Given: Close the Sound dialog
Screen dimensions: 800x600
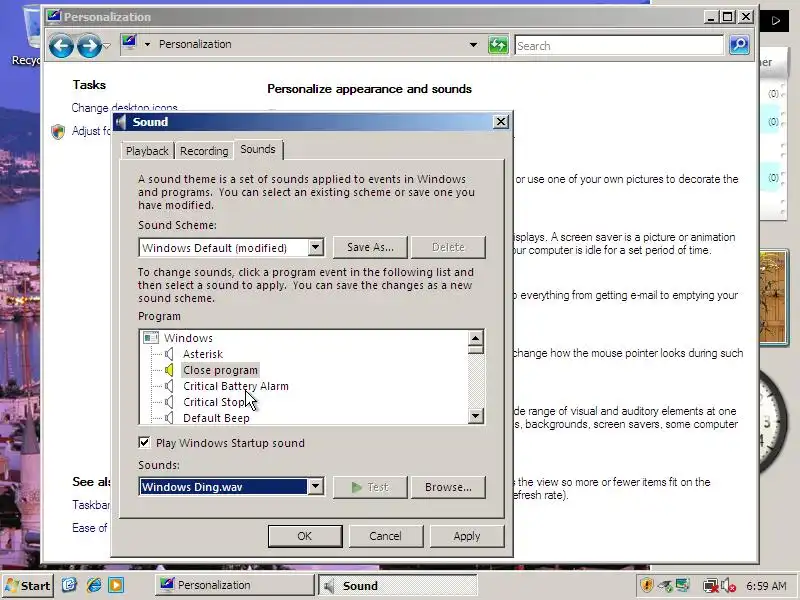Looking at the screenshot, I should pos(501,121).
